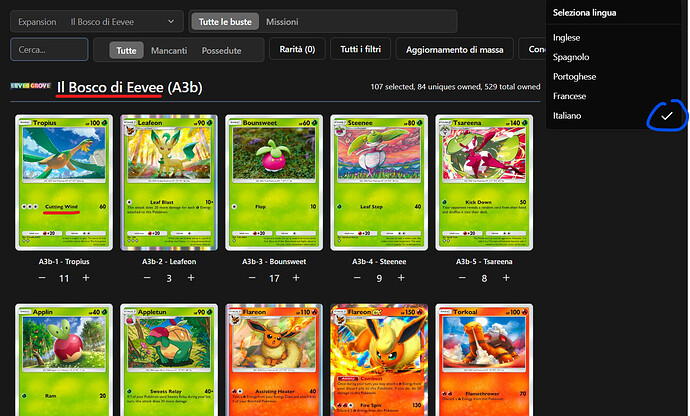Open the Bounsweet card image
690x416 pixels.
click(274, 183)
